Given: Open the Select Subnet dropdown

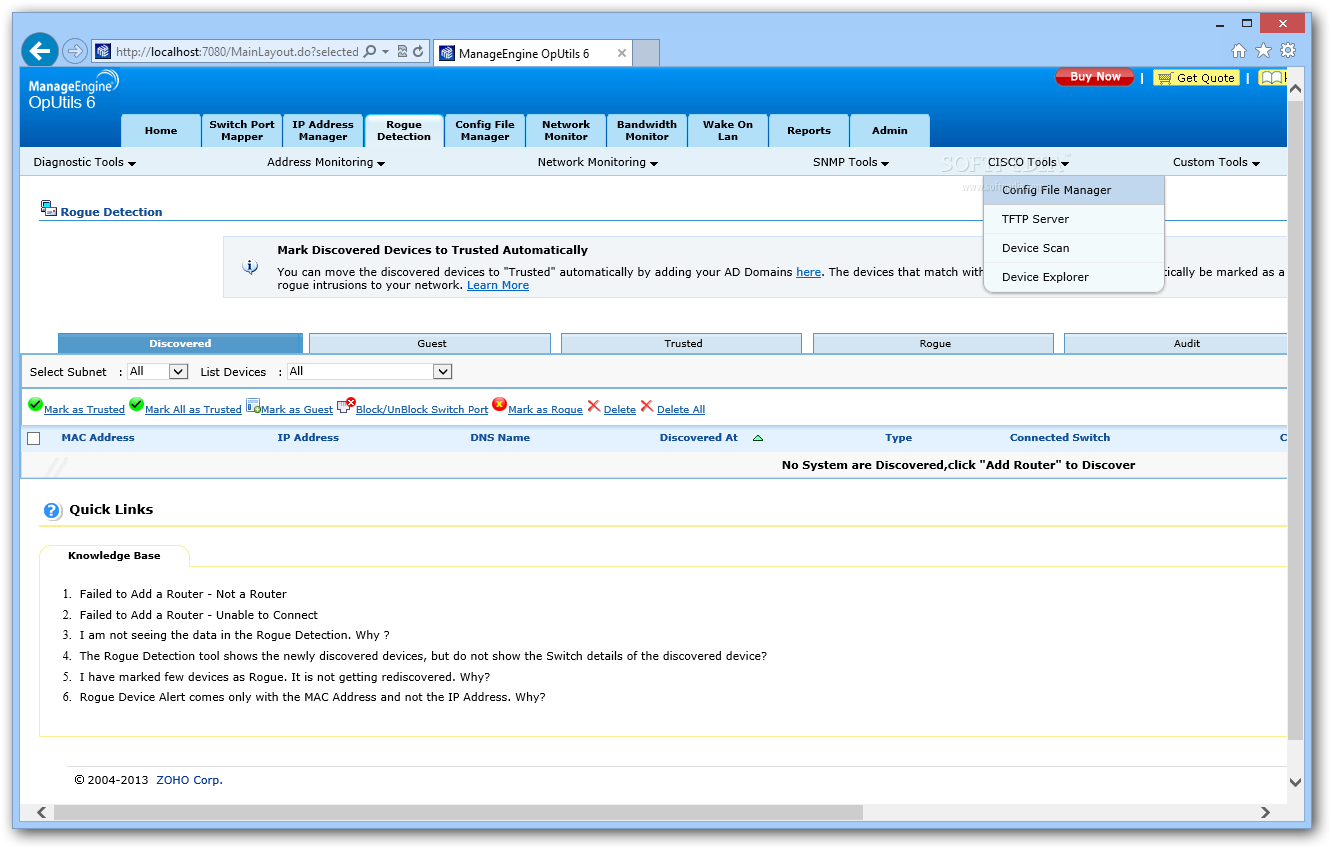Looking at the screenshot, I should coord(157,371).
